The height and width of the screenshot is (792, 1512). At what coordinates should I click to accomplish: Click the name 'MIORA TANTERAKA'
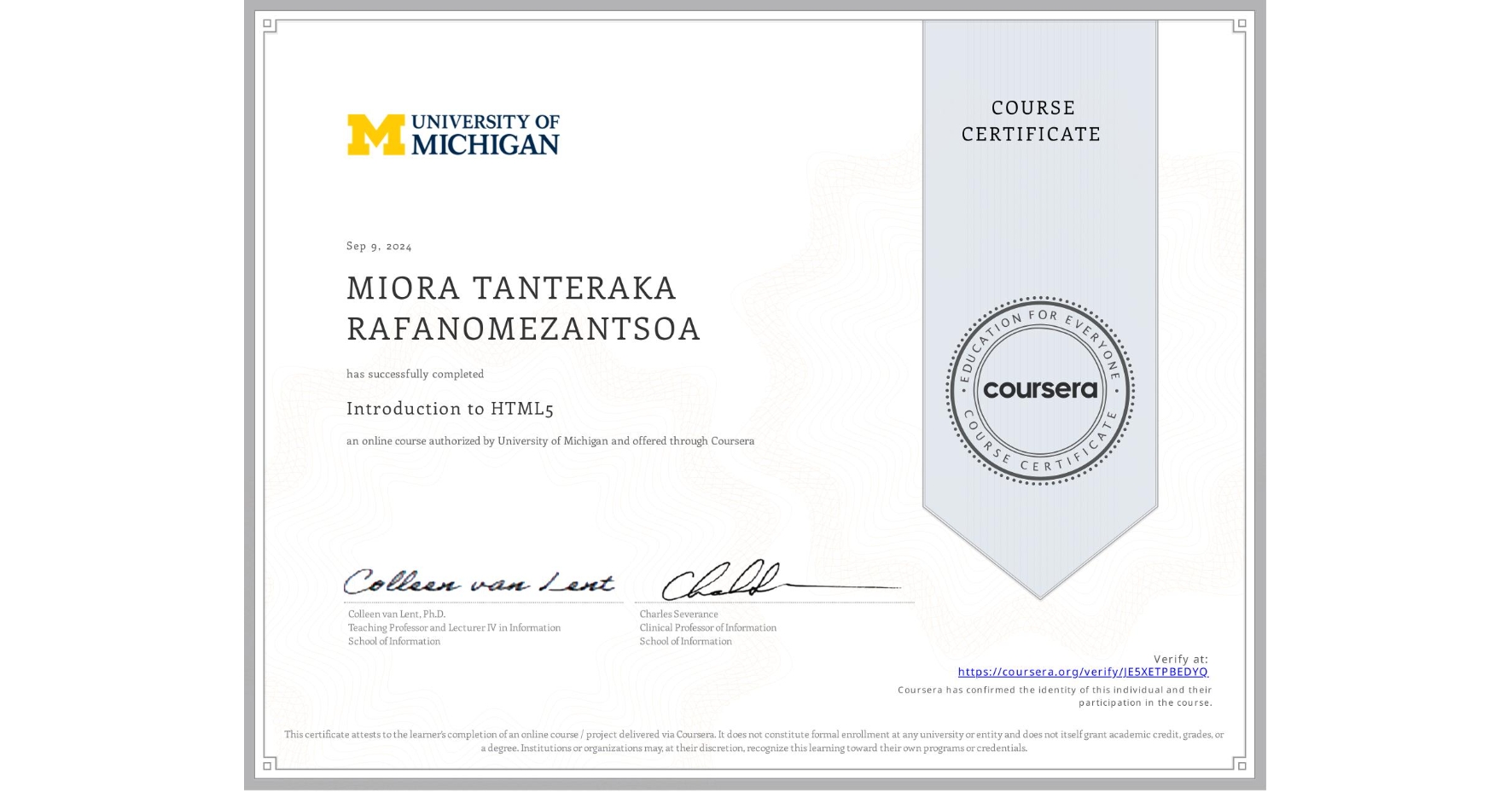pyautogui.click(x=511, y=288)
